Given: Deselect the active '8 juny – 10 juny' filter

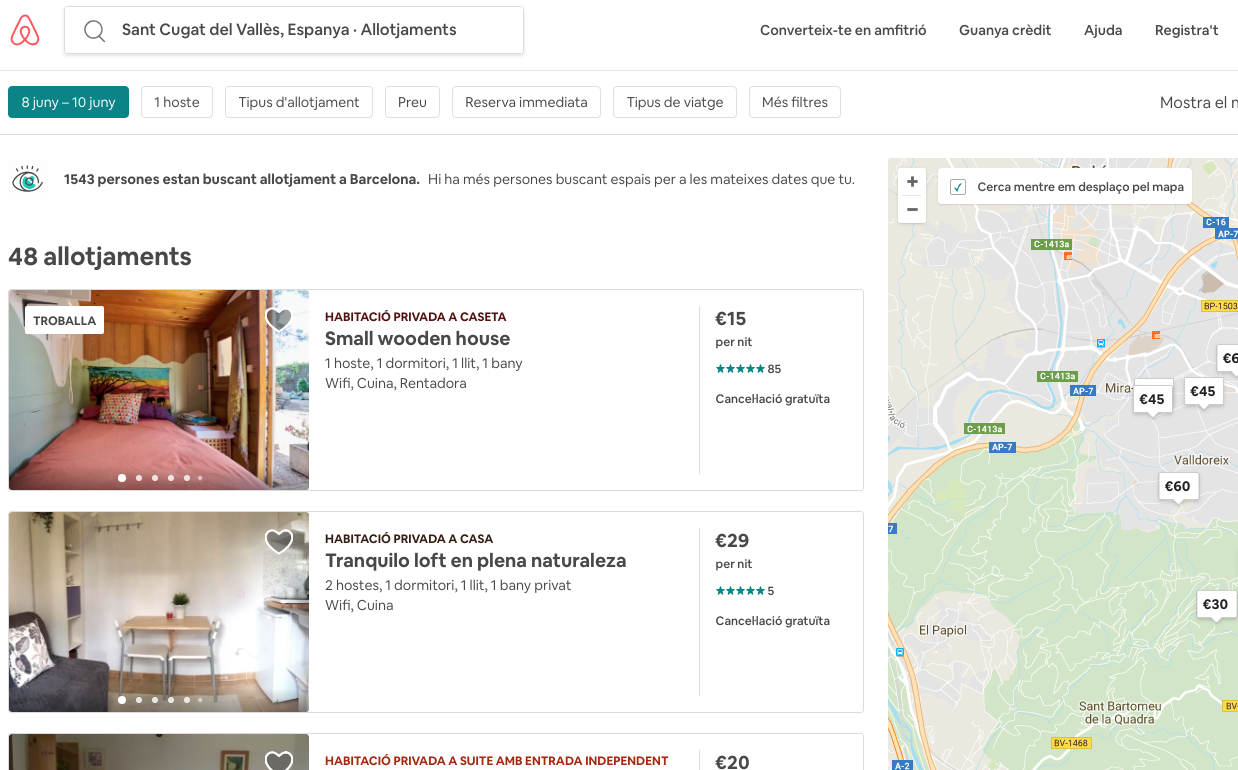Looking at the screenshot, I should pyautogui.click(x=68, y=101).
